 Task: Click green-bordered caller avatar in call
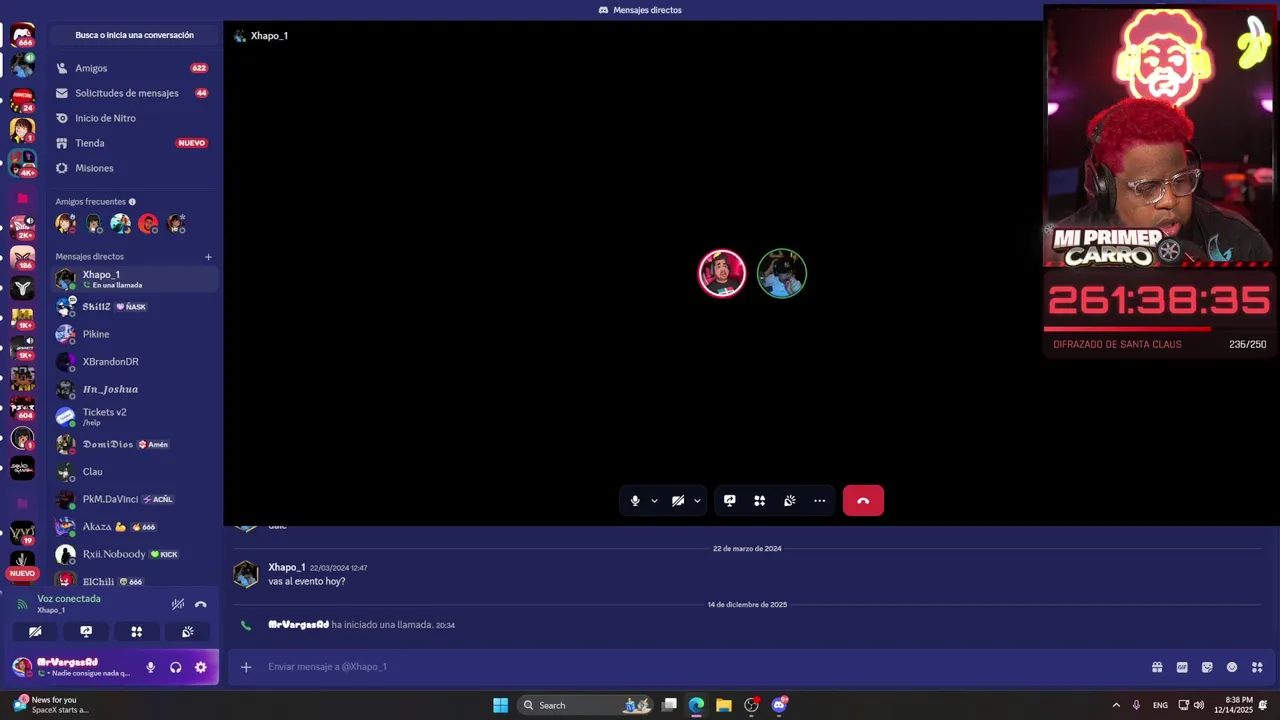pyautogui.click(x=782, y=274)
